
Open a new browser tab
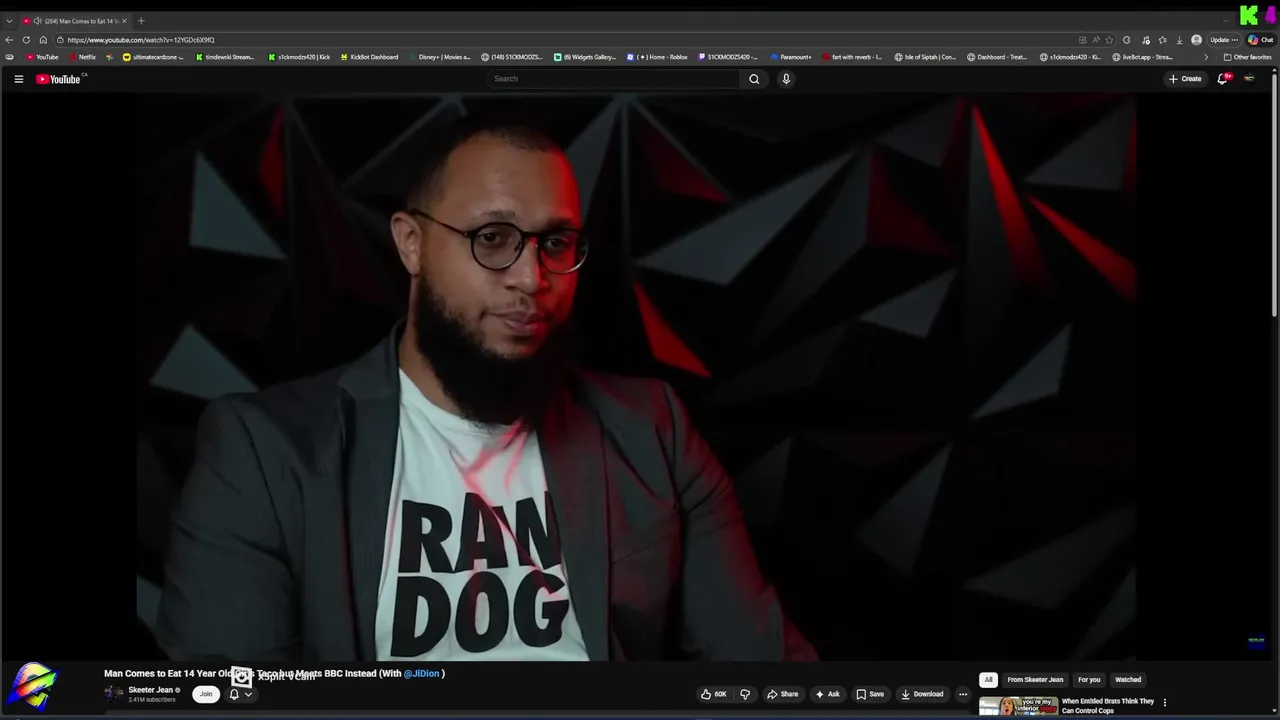click(x=141, y=21)
